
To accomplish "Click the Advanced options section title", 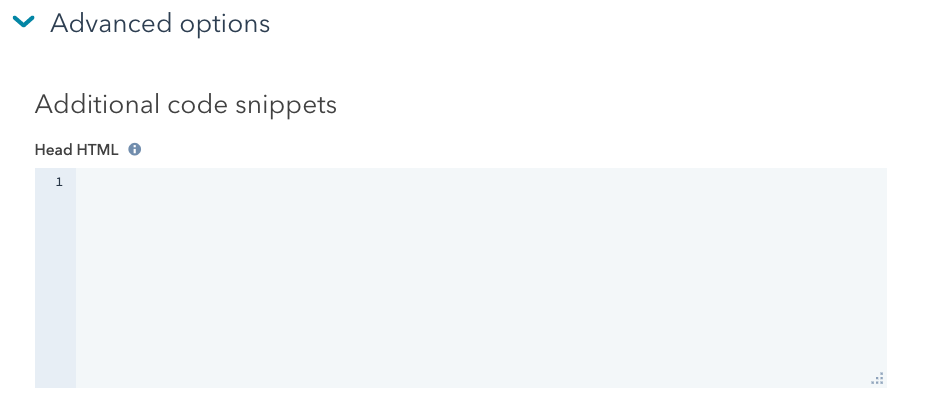I will coord(160,23).
